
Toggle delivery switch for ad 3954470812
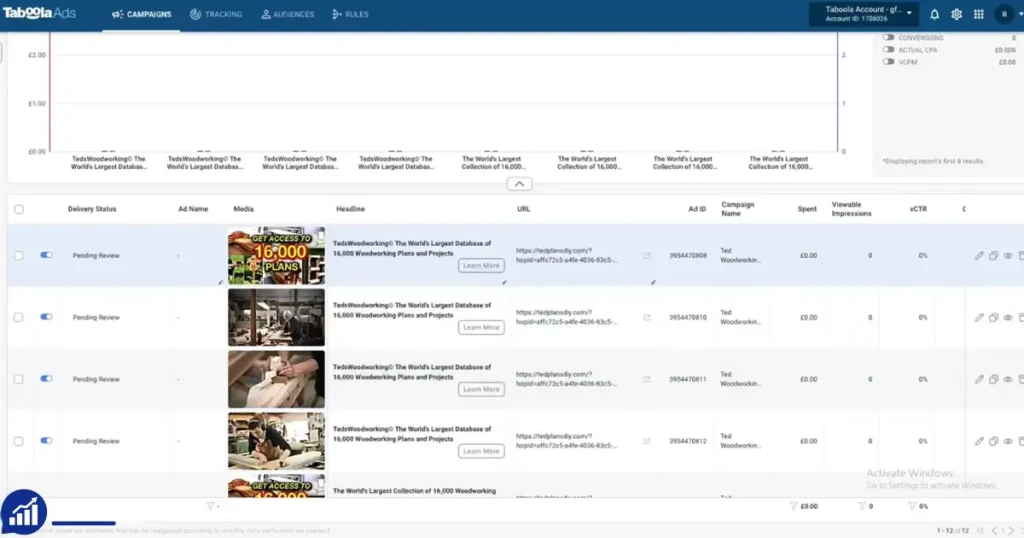click(x=46, y=441)
